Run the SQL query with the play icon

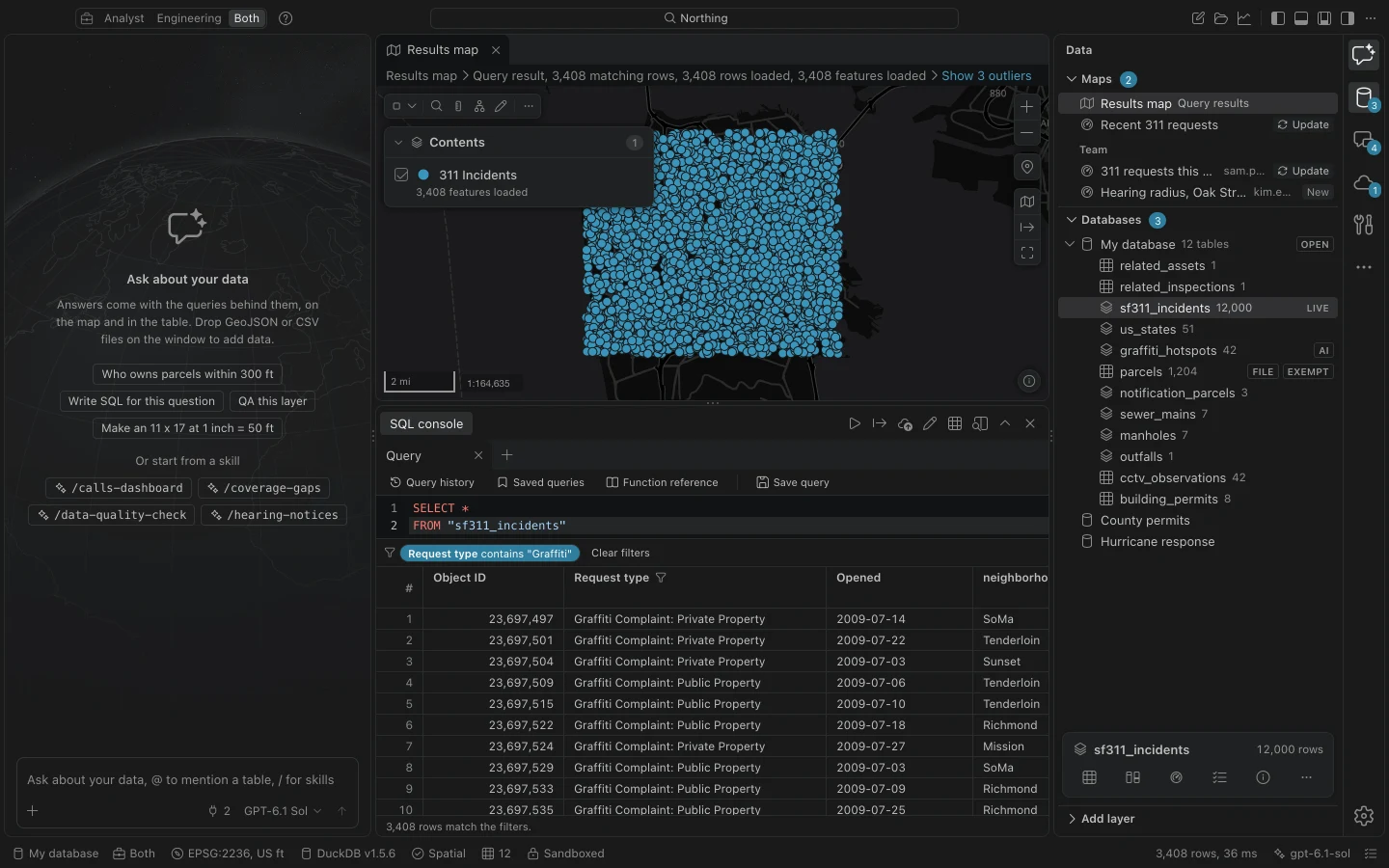pyautogui.click(x=855, y=423)
